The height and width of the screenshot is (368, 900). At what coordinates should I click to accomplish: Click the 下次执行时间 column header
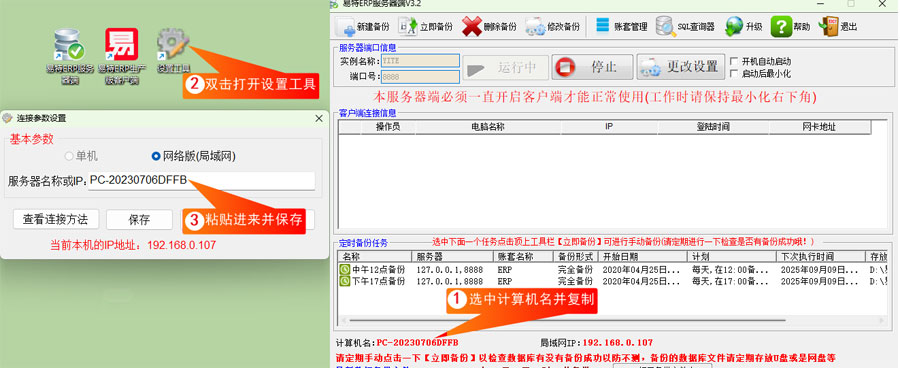(821, 256)
